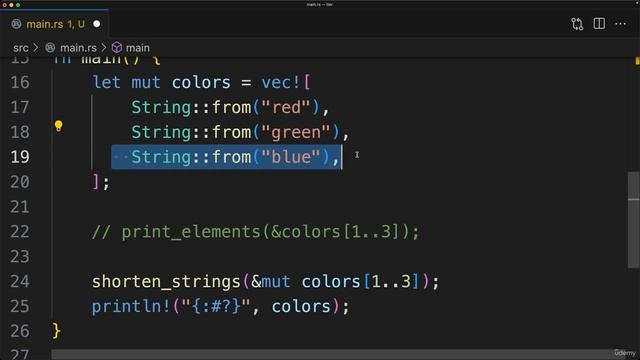The height and width of the screenshot is (360, 640).
Task: Select the main.rs editor tab
Action: coord(55,24)
